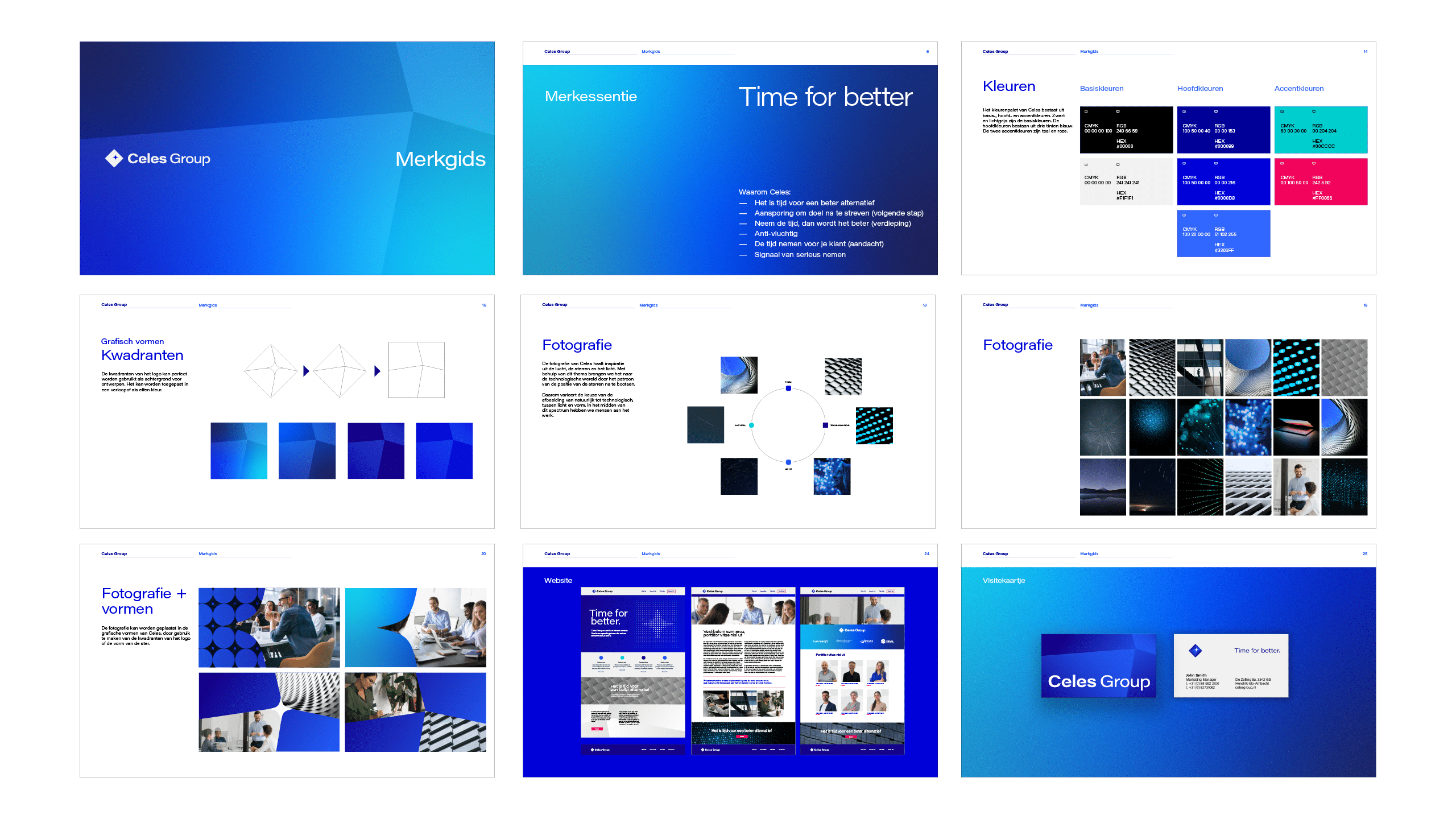Click the first arrow between Kwadranten shapes
Viewport: 1456px width, 819px height.
[x=306, y=371]
